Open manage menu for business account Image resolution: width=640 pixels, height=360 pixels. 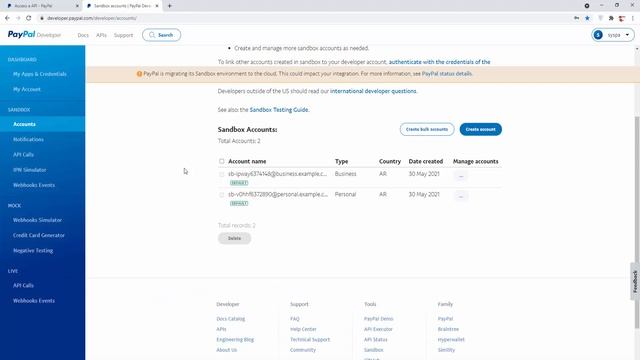tap(461, 176)
